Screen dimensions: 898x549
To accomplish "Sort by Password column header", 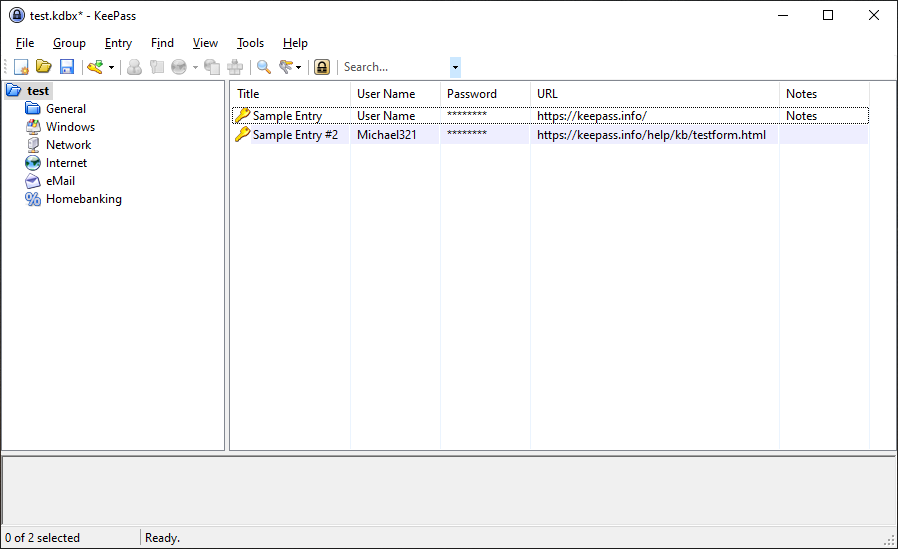I will [485, 94].
